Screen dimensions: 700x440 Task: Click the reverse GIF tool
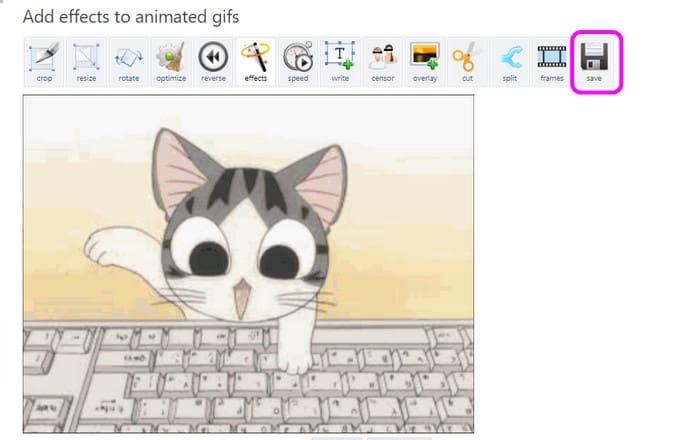point(213,62)
